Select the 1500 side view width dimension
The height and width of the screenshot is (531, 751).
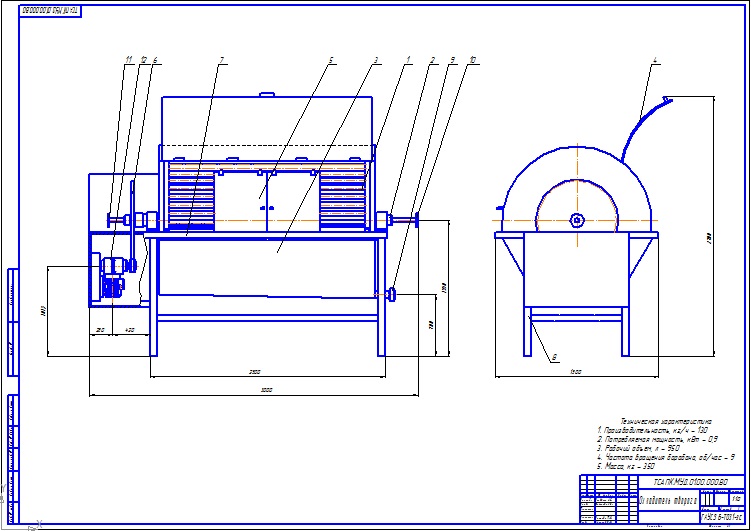[576, 372]
